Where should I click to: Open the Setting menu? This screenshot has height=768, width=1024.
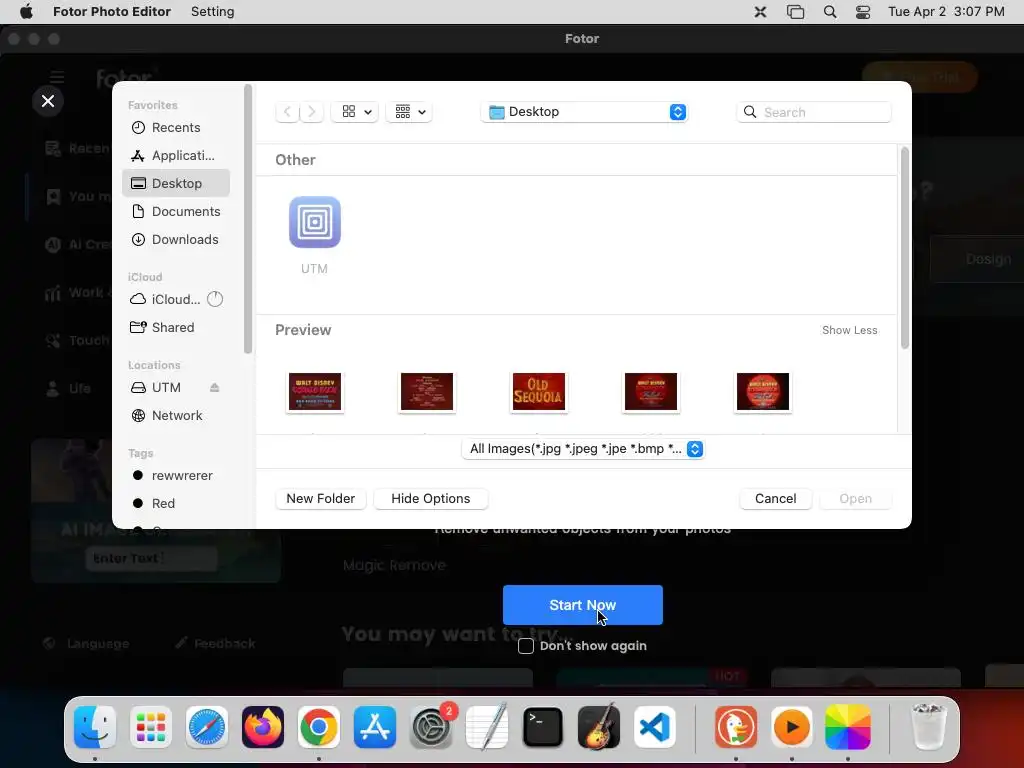point(212,11)
